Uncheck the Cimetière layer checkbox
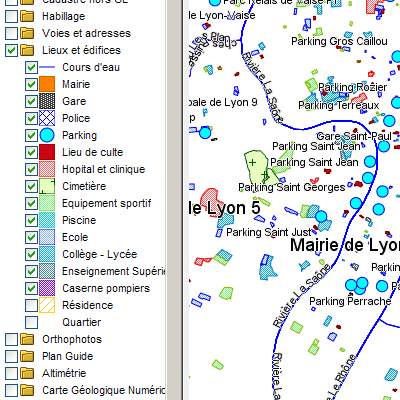The height and width of the screenshot is (400, 400). (32, 186)
